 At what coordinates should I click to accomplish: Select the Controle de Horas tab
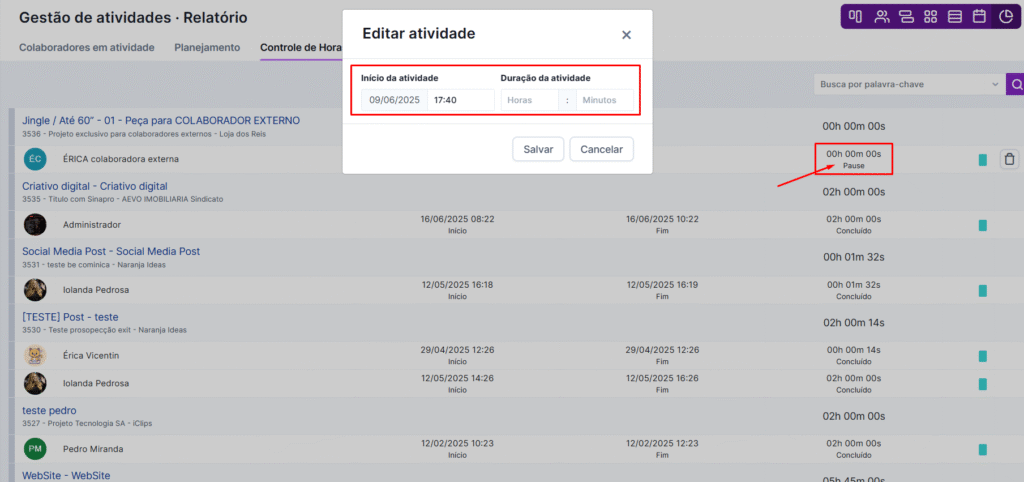[300, 48]
